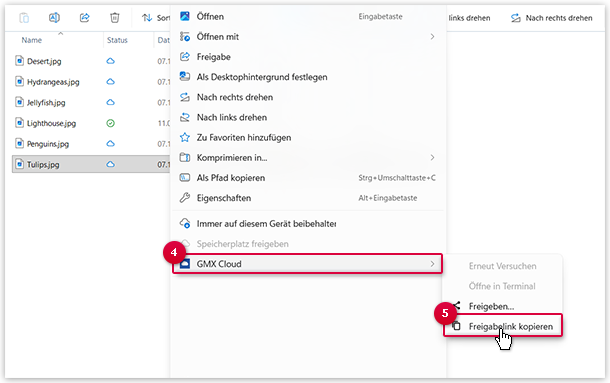Screen dimensions: 610x383
Task: Open Eigenschaften from the context menu
Action: [307, 198]
